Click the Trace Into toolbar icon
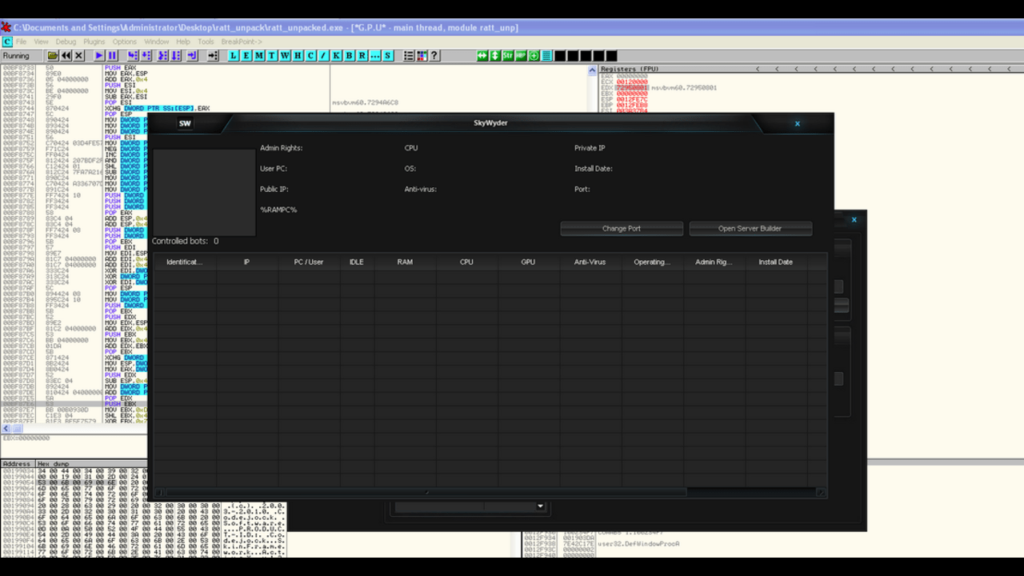 pos(163,56)
